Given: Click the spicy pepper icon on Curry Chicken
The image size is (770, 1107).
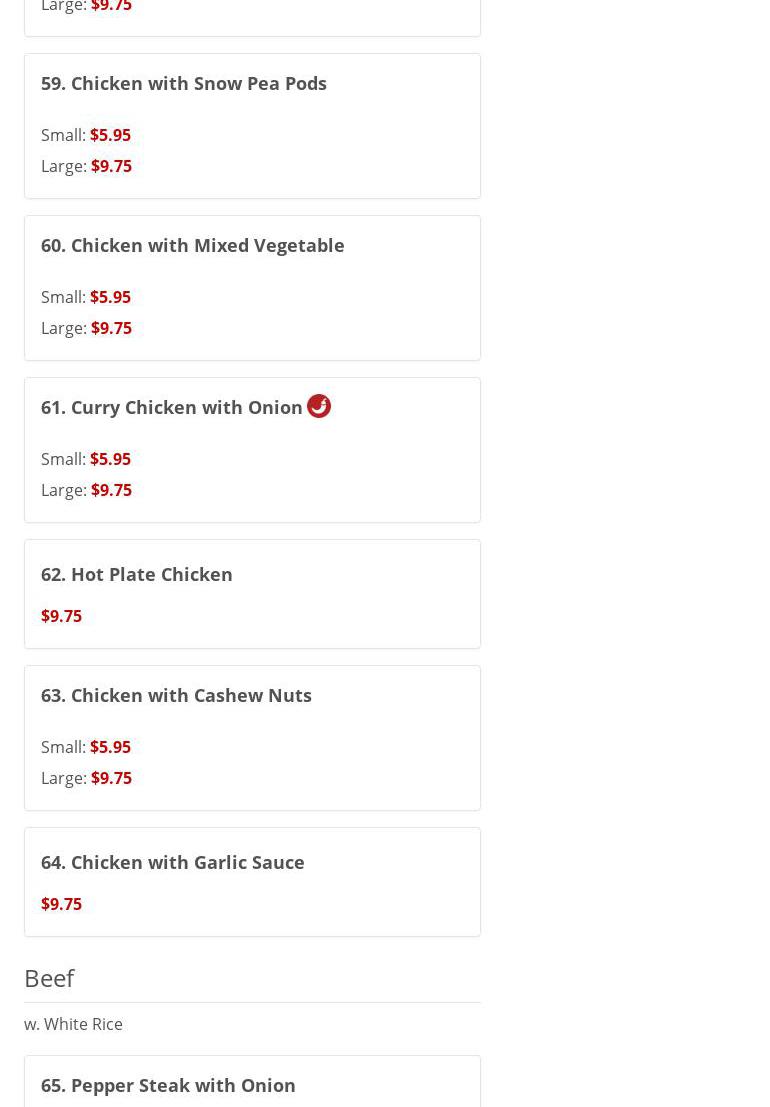Looking at the screenshot, I should [x=318, y=406].
